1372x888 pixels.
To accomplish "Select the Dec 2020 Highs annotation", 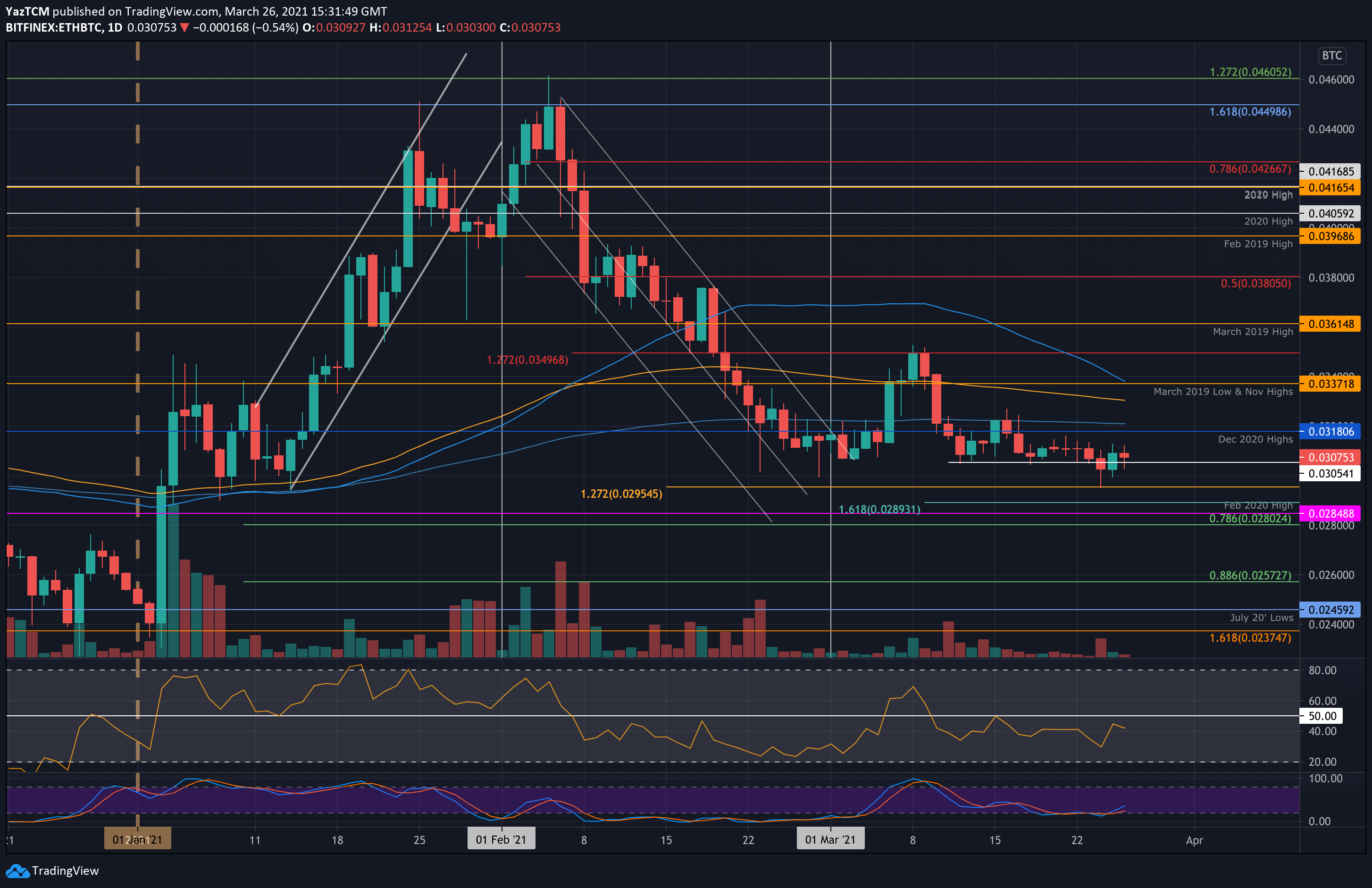I will (x=1255, y=439).
